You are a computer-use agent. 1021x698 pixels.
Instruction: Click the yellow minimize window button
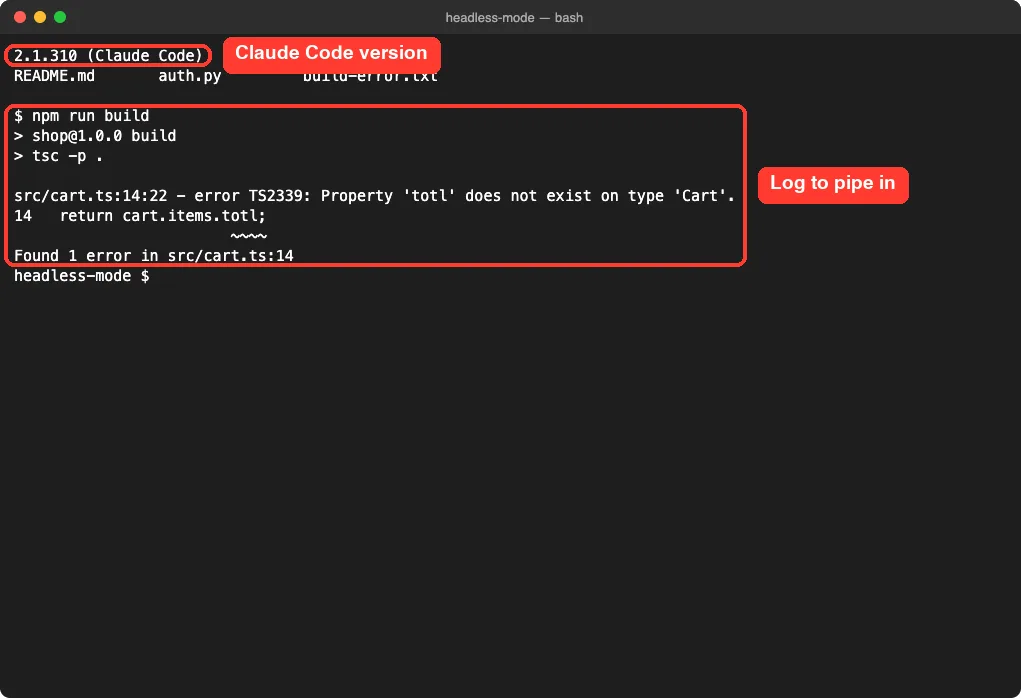[x=40, y=17]
